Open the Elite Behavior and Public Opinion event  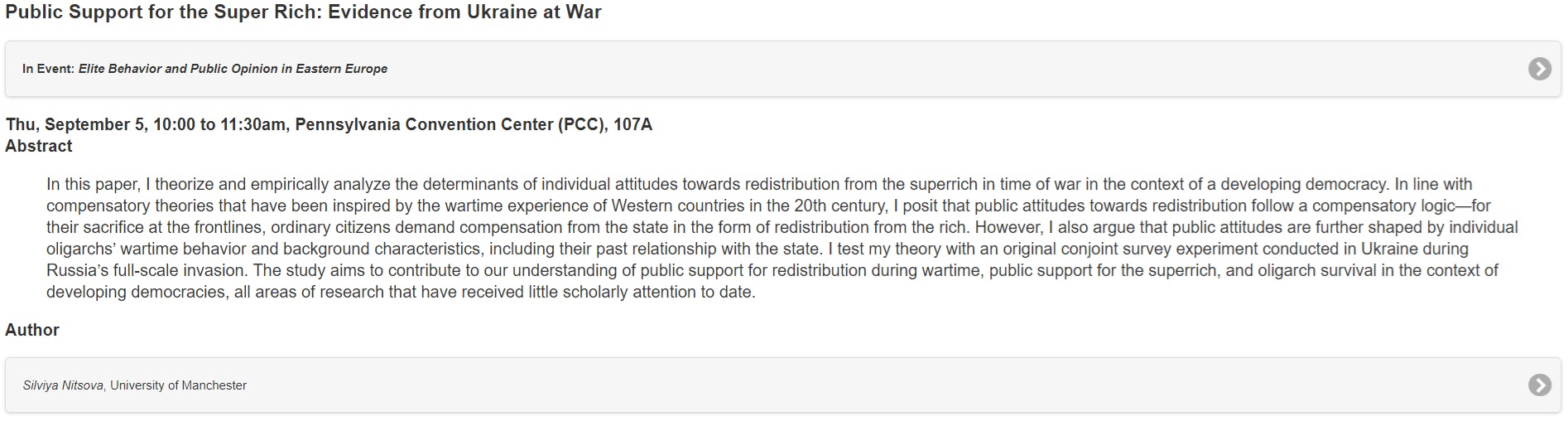coord(233,69)
